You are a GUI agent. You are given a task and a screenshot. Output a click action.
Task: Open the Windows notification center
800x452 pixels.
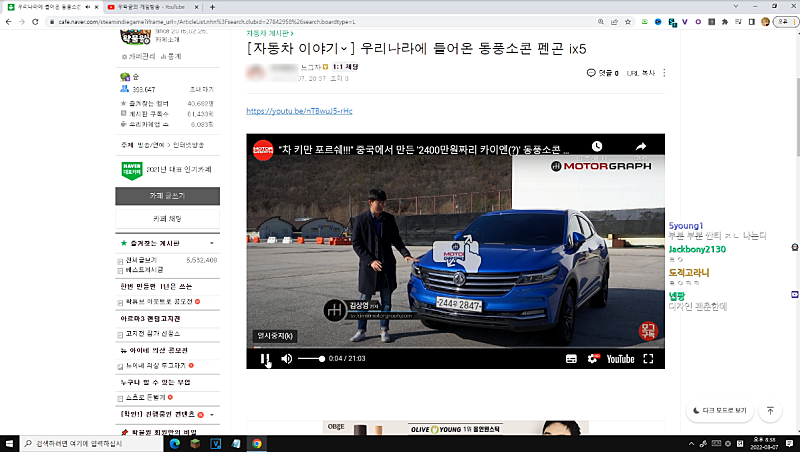point(789,443)
